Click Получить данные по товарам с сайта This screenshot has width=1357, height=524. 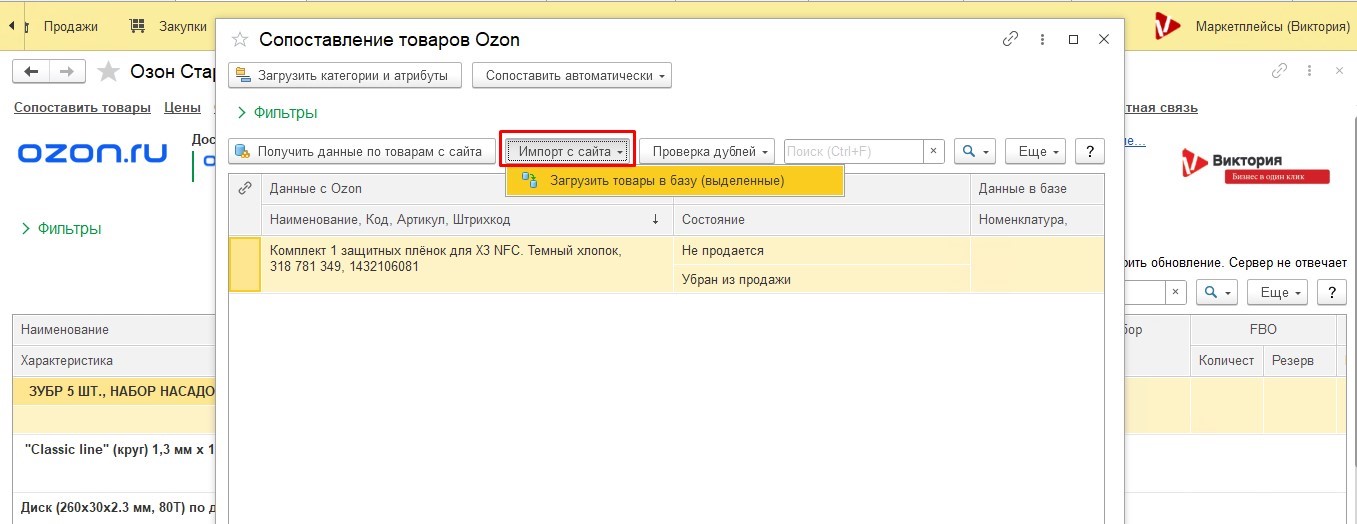point(362,151)
